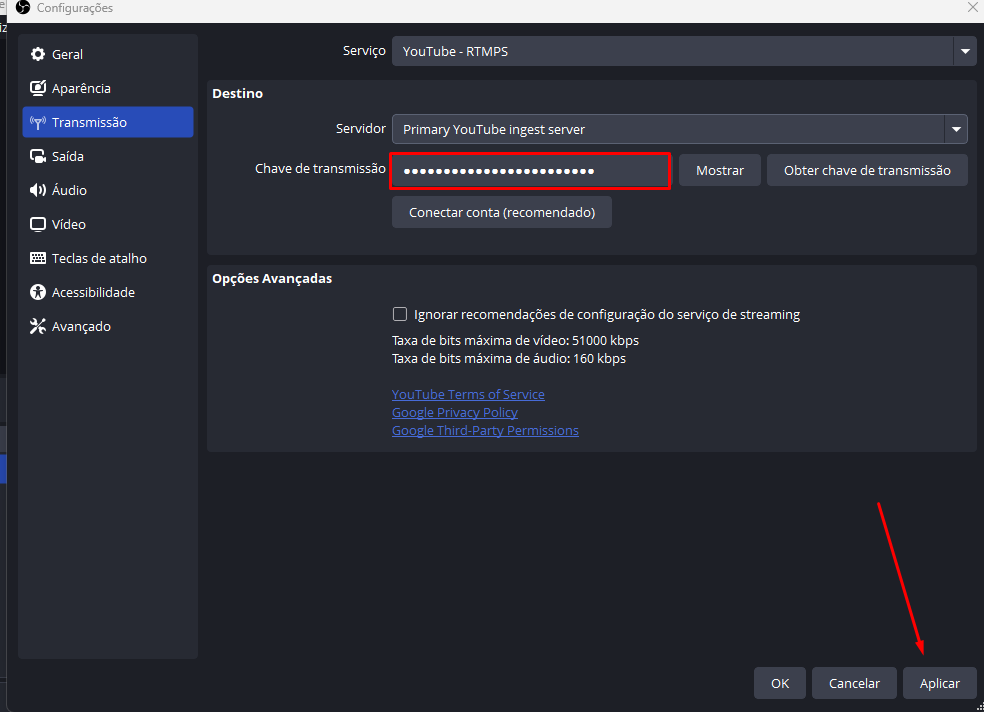The width and height of the screenshot is (984, 712).
Task: Go to Áudio settings
Action: coord(108,190)
